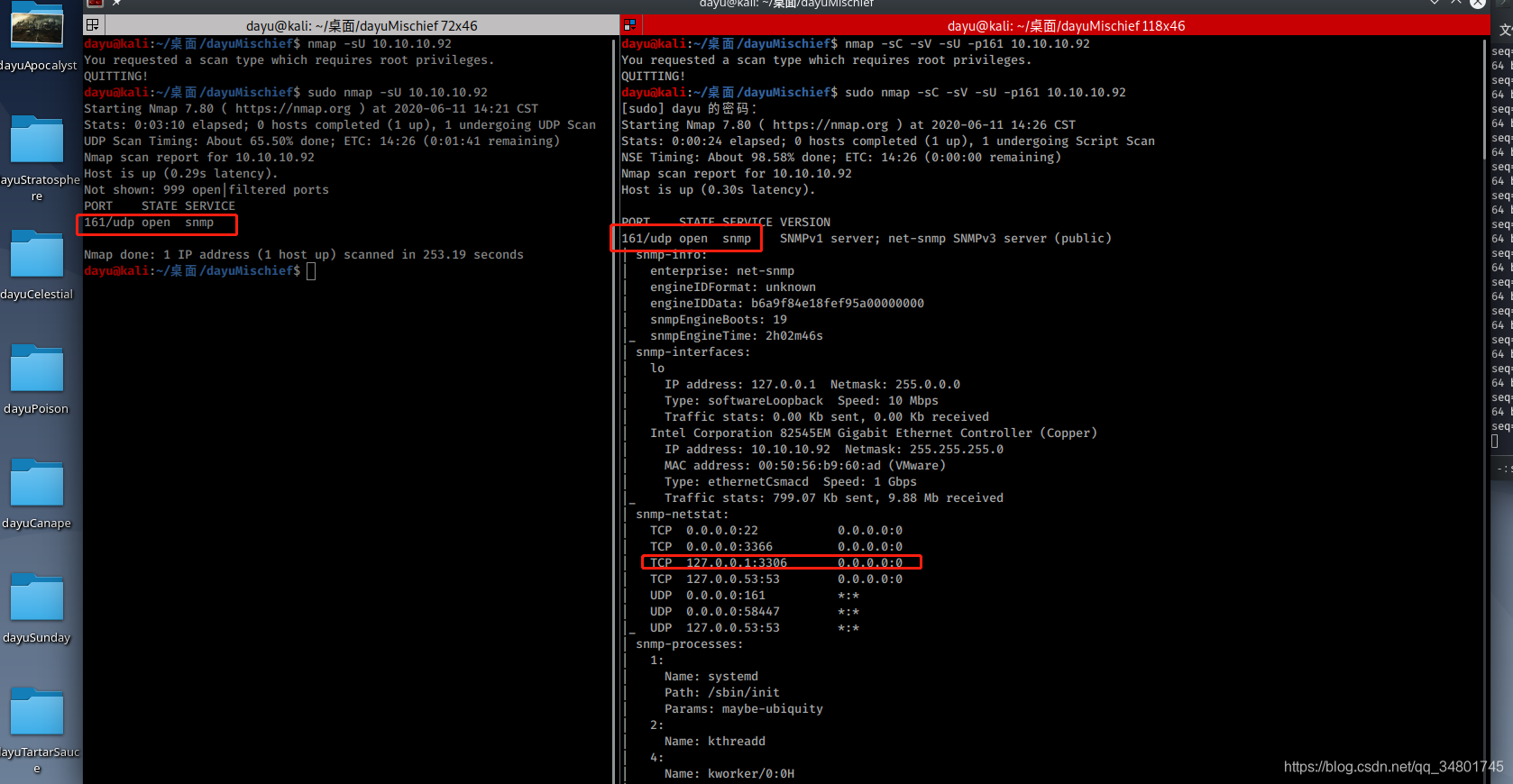
Task: Select 'sudo nmap -sU 10.10.10.92' command in left pane
Action: coord(398,92)
